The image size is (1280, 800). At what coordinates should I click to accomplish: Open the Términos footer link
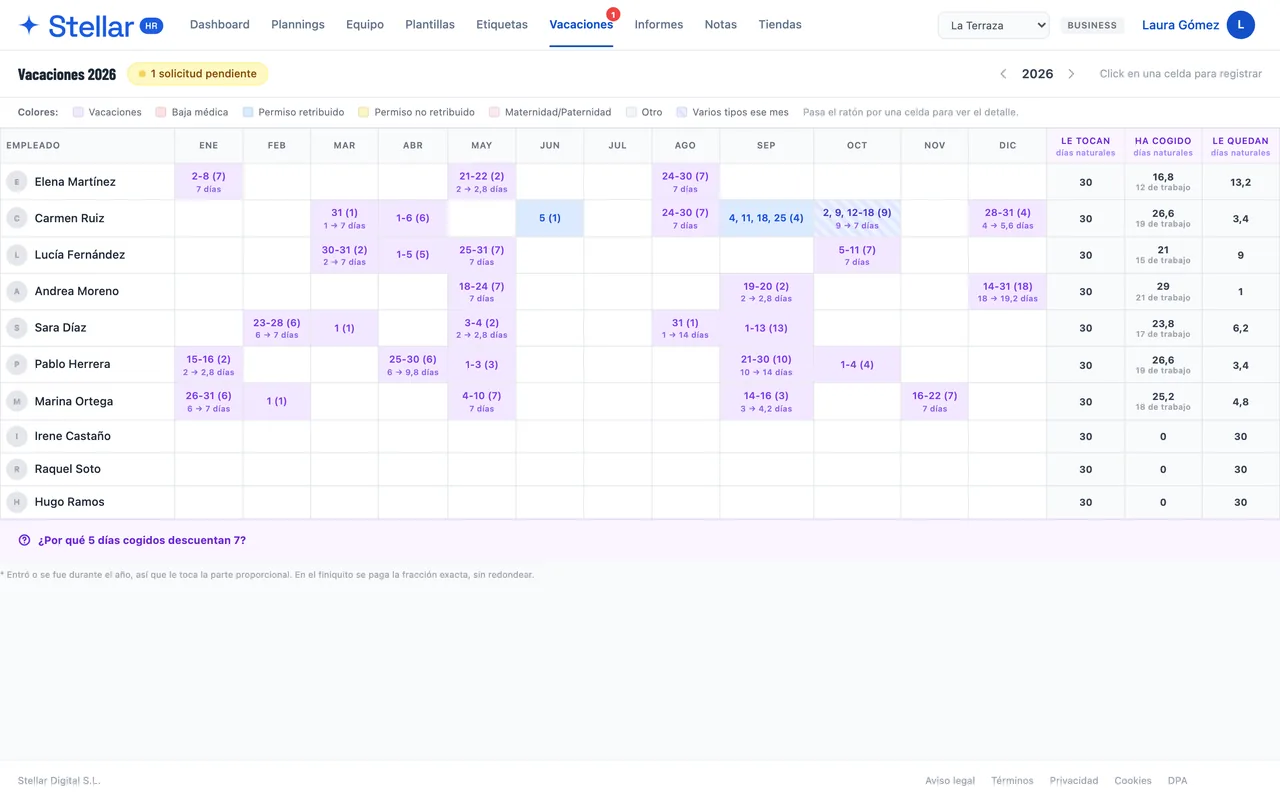[x=1013, y=780]
